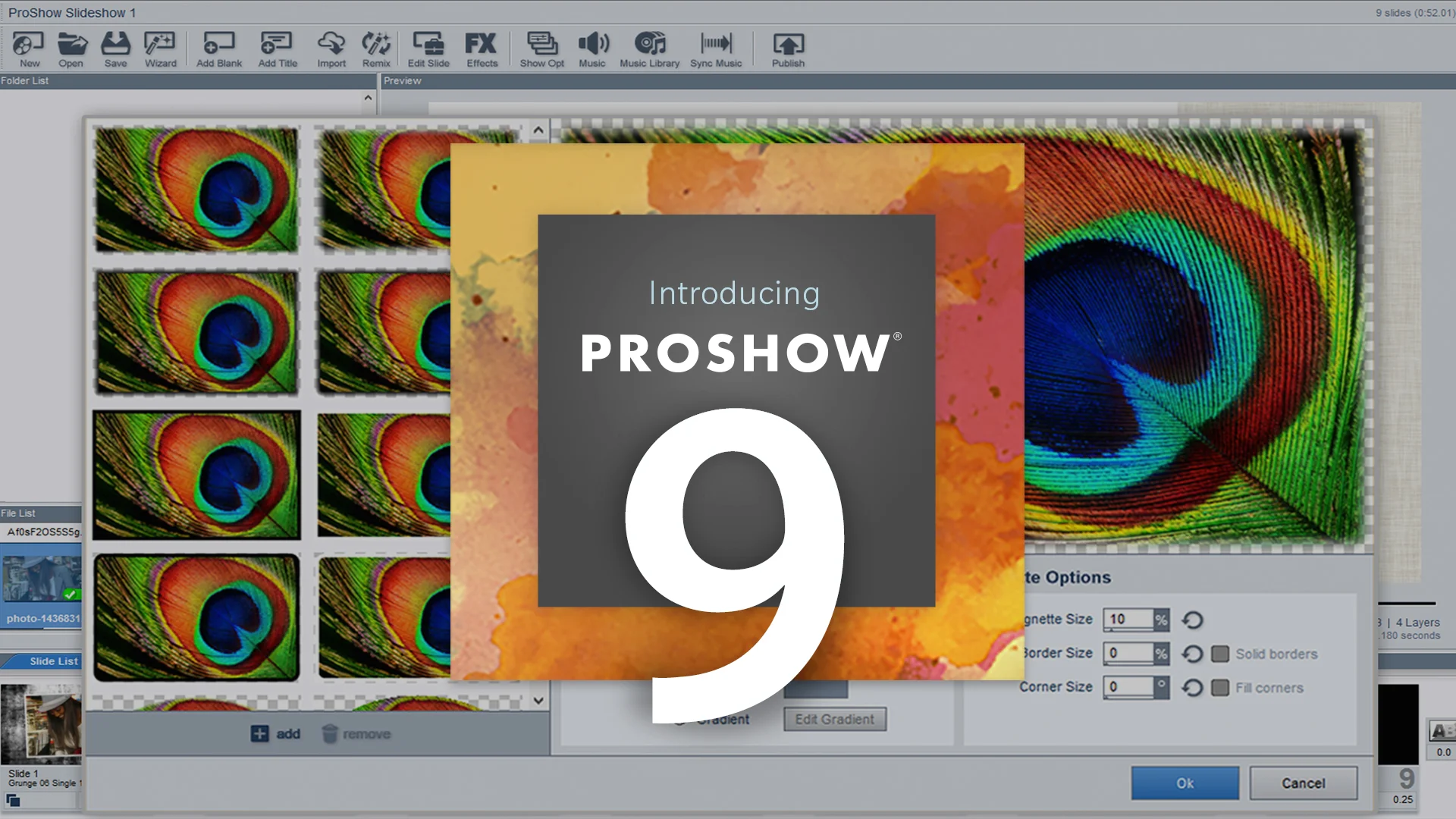Collapse the Folder List panel arrow

(x=368, y=98)
